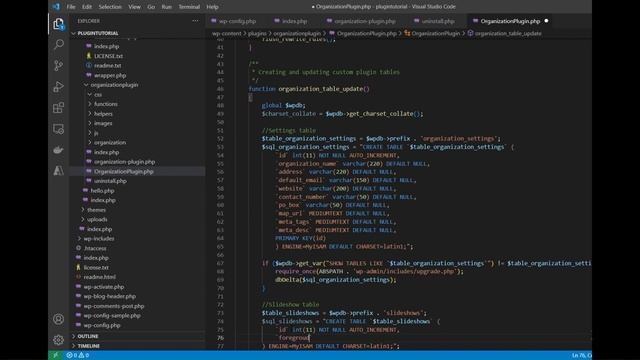The image size is (640, 360).
Task: Open Remote Explorer view
Action: point(58,129)
